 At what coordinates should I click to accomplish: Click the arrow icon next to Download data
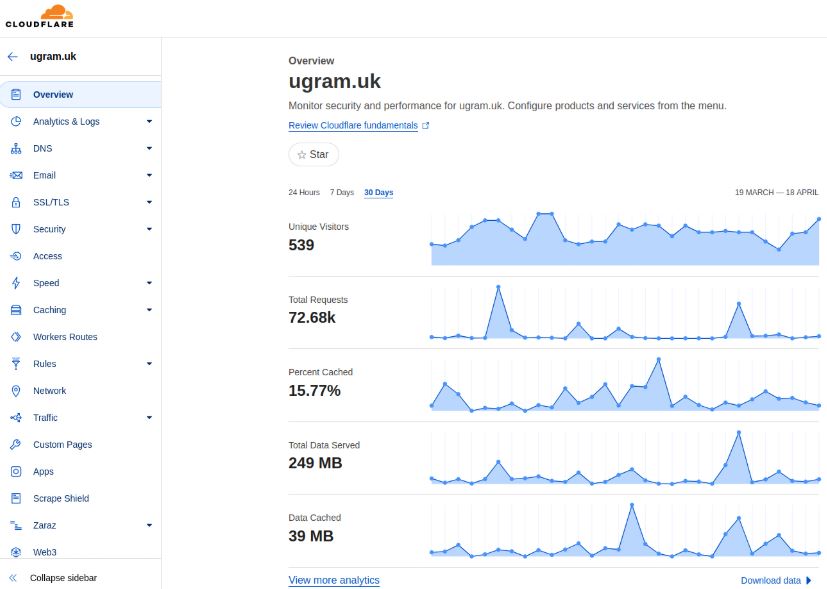click(x=809, y=581)
